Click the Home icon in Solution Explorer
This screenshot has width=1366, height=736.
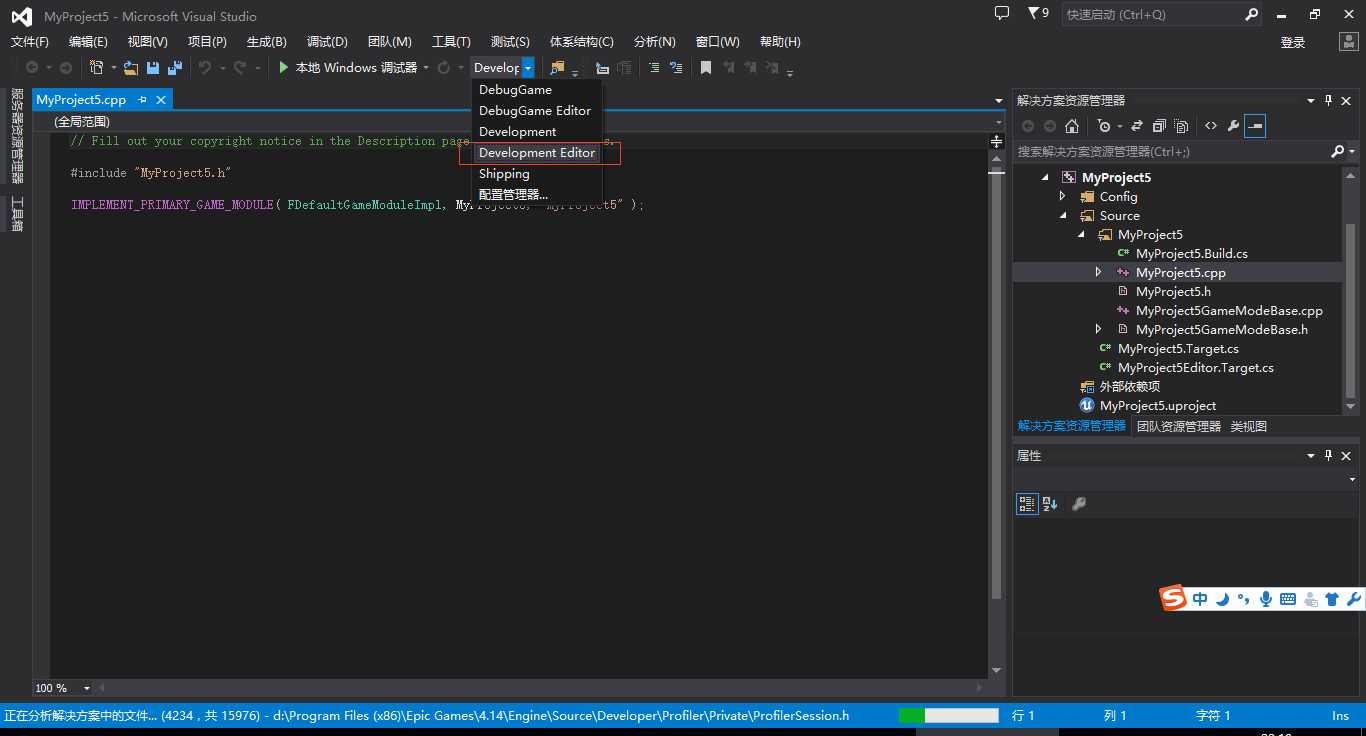(x=1072, y=126)
